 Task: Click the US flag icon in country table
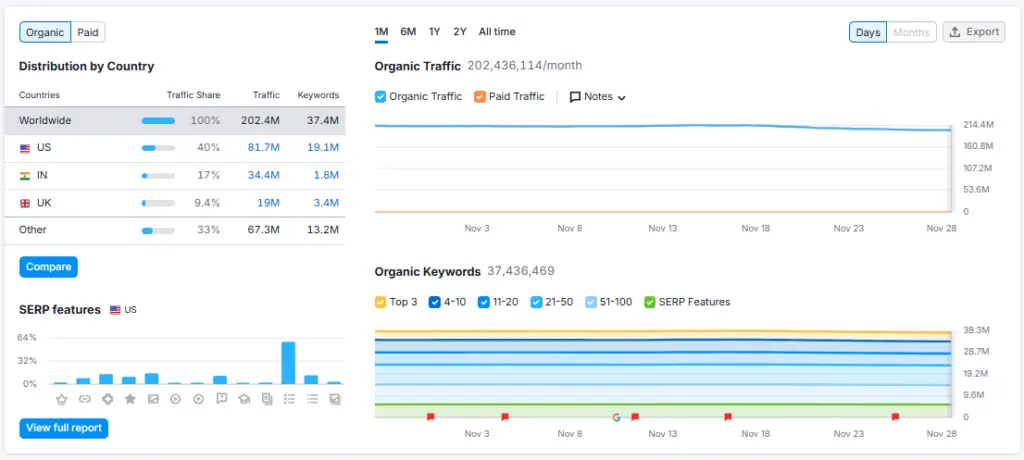click(25, 148)
